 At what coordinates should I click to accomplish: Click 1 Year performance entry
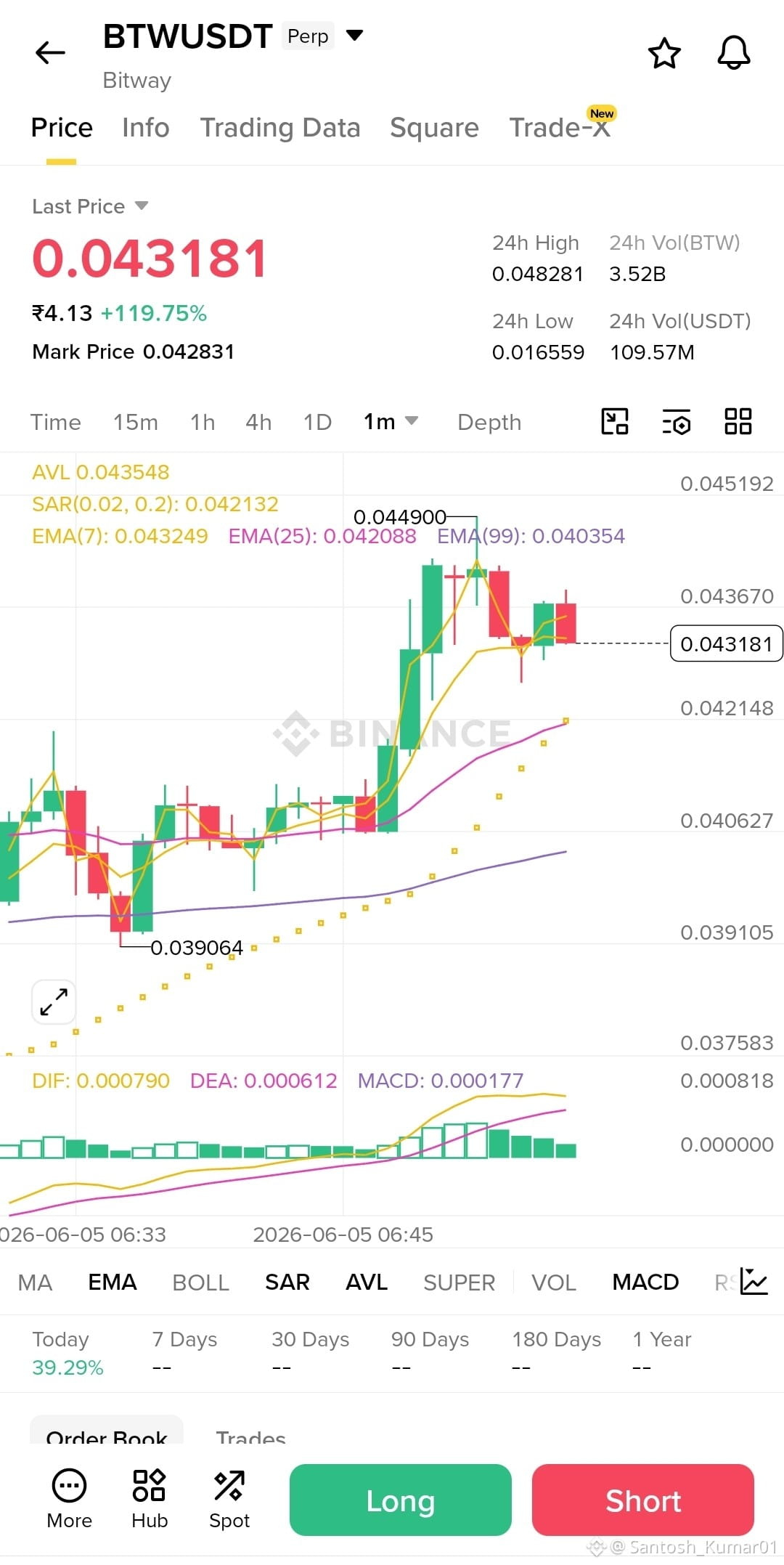pyautogui.click(x=661, y=1353)
